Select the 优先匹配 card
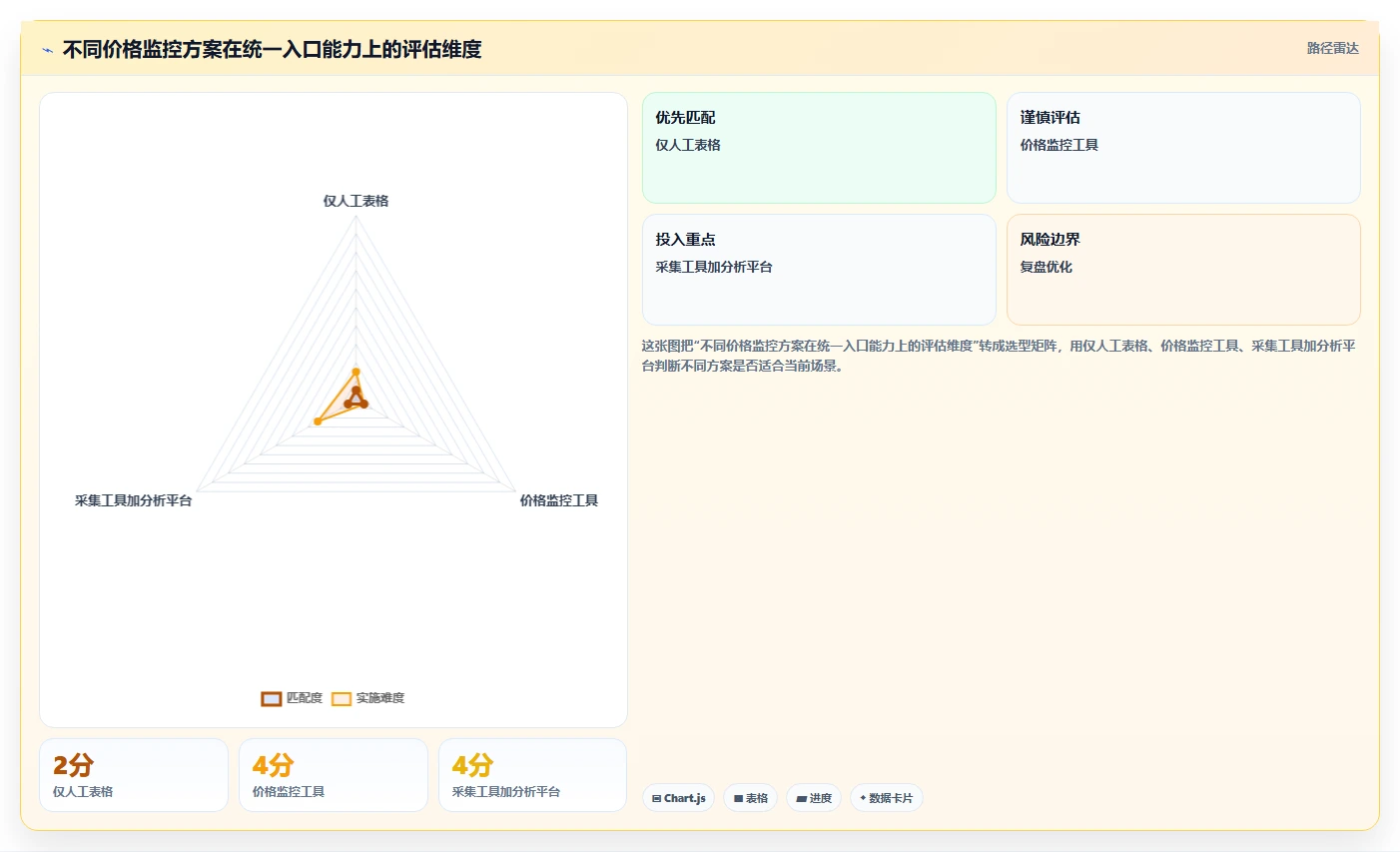 click(x=819, y=148)
